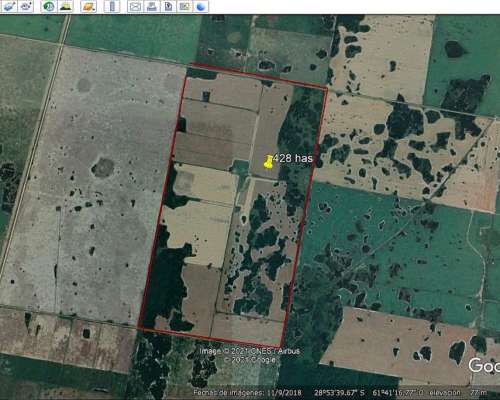Click the imagery date '11/9/2018' in the status bar

point(285,392)
